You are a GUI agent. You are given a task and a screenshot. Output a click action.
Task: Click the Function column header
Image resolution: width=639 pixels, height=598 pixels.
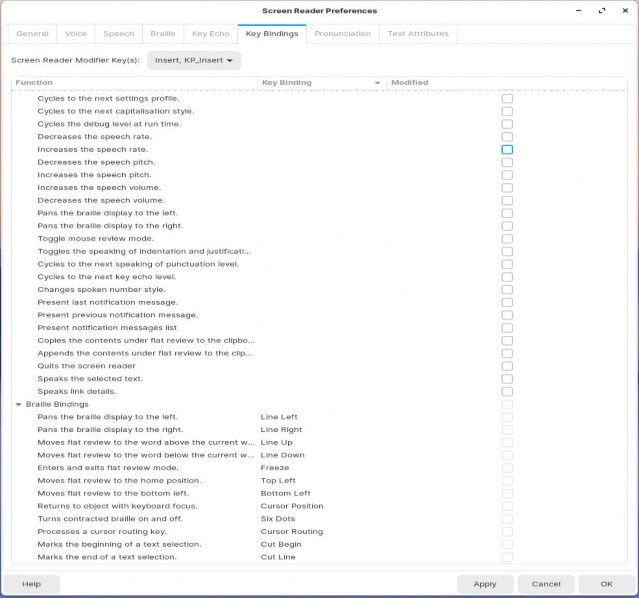135,83
